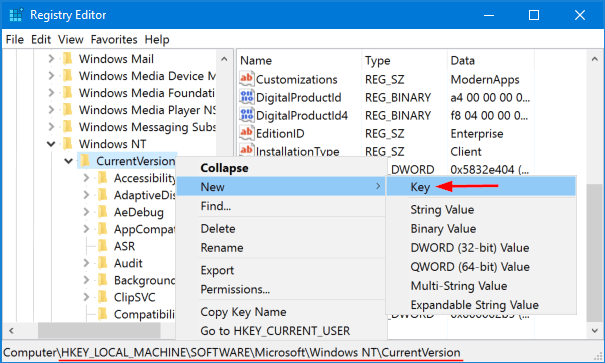Expand the Windows Media Device node
Screen dimensions: 605x363
click(51, 76)
